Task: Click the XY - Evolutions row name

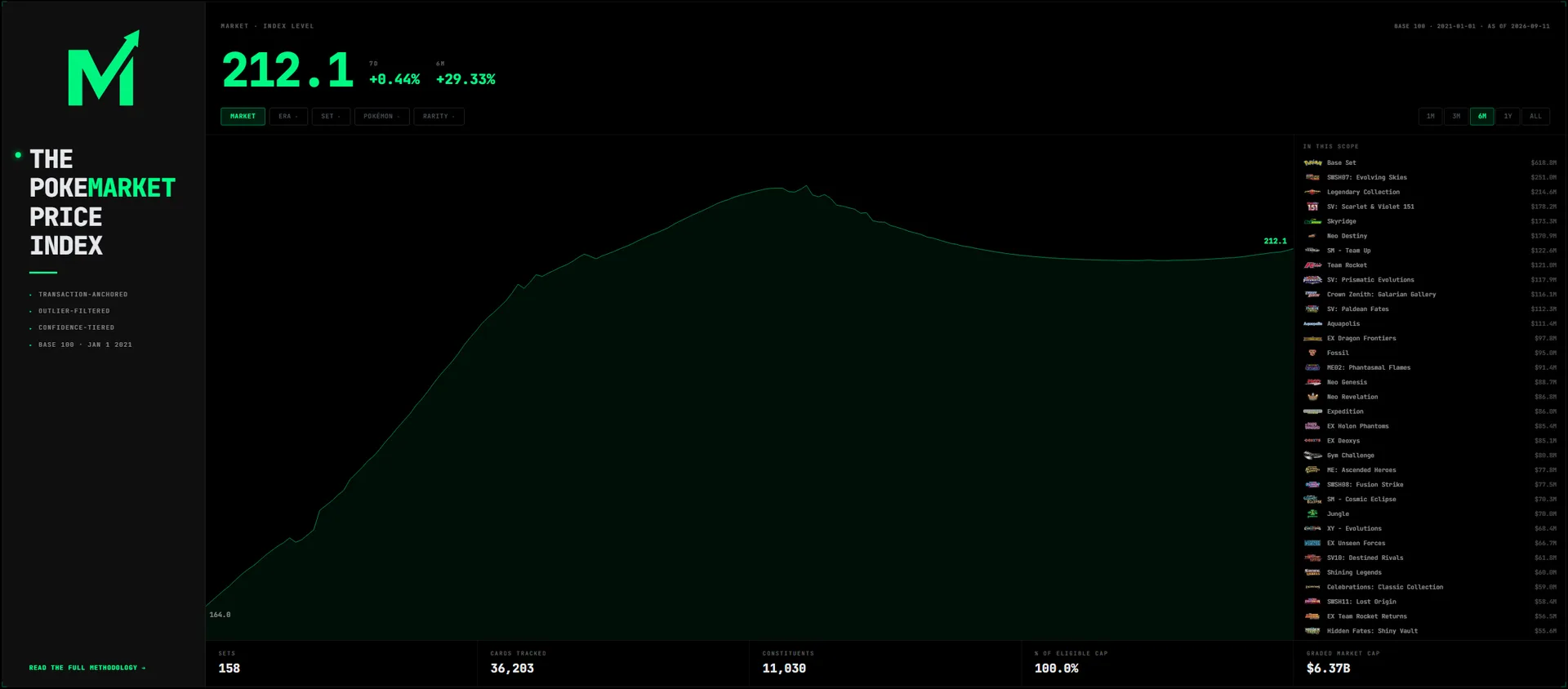Action: [x=1354, y=529]
